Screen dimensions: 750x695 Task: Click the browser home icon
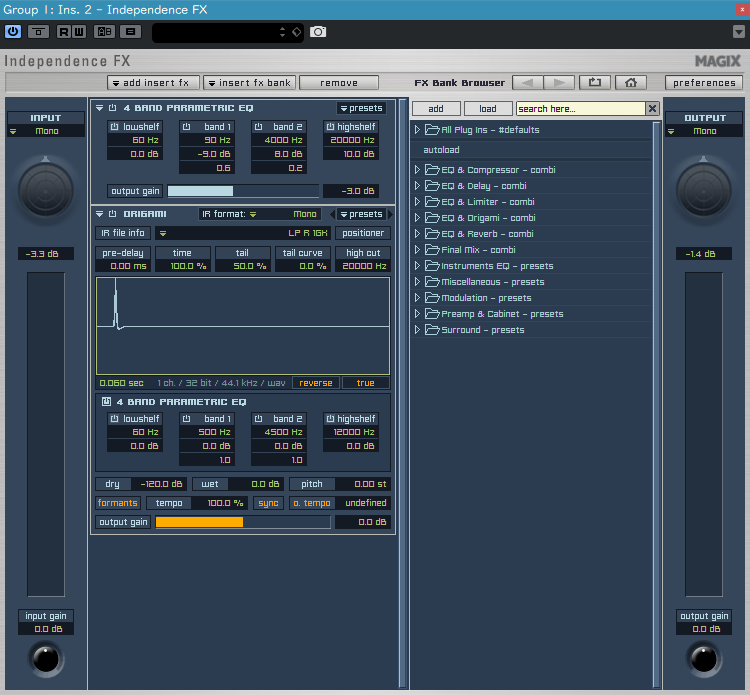630,83
